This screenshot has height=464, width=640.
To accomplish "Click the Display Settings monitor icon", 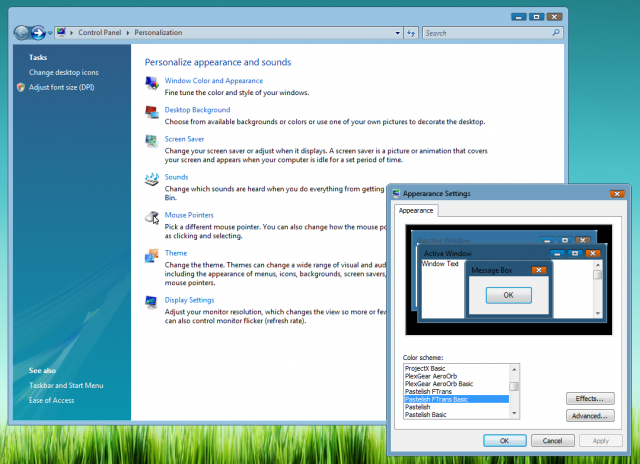I will [151, 302].
